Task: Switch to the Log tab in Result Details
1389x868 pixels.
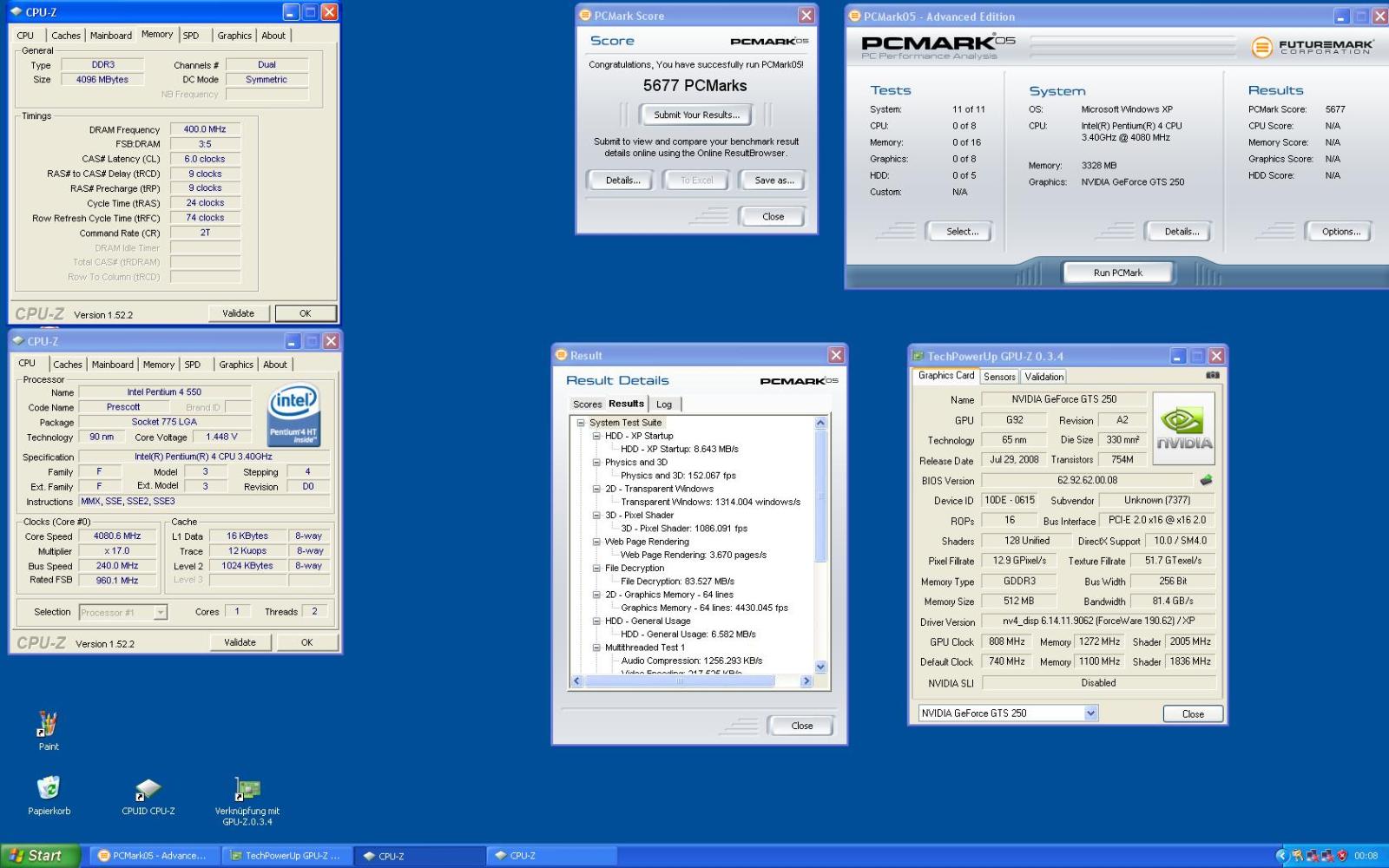Action: click(664, 404)
